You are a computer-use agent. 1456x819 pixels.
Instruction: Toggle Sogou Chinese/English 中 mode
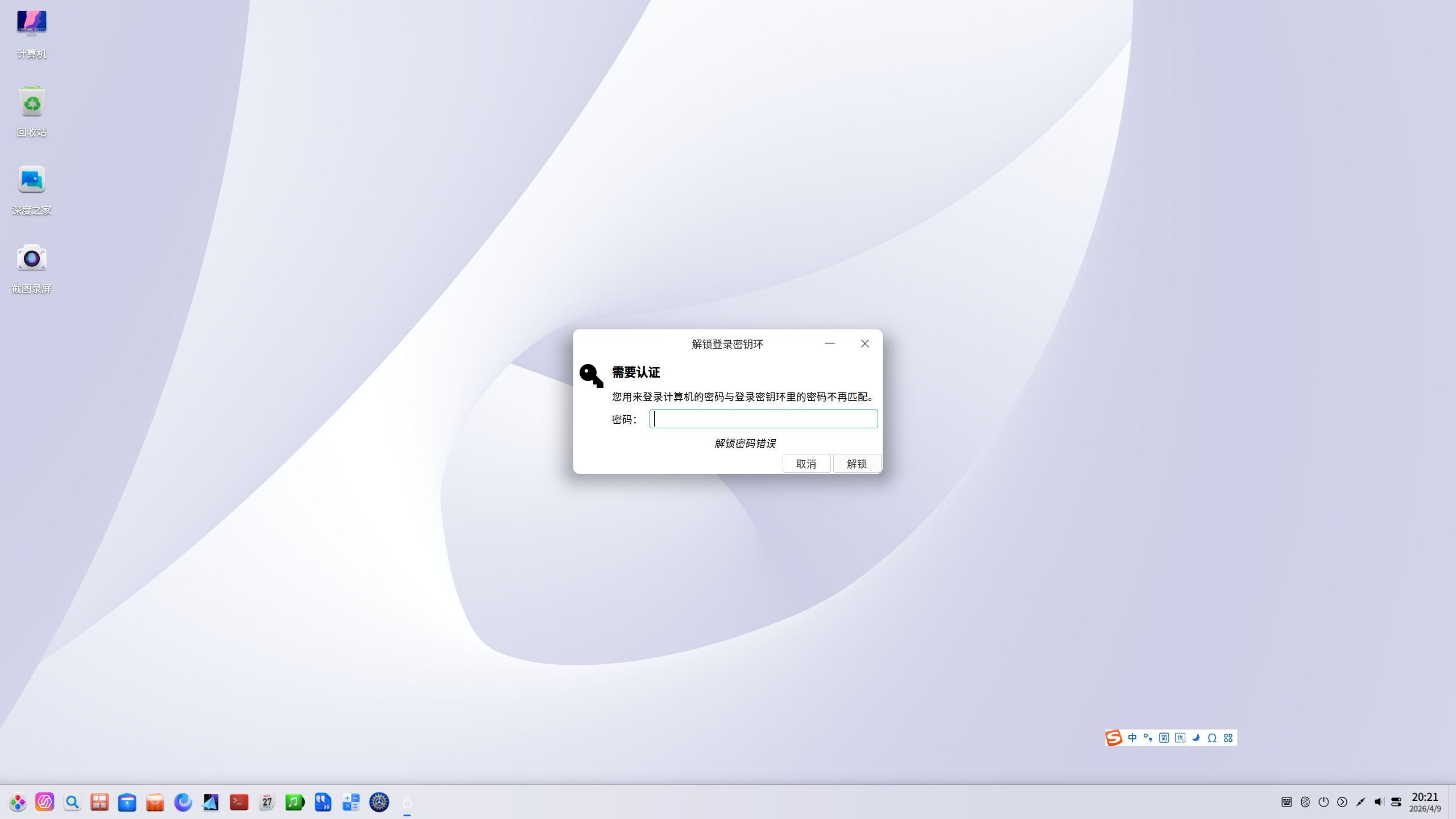(1132, 738)
